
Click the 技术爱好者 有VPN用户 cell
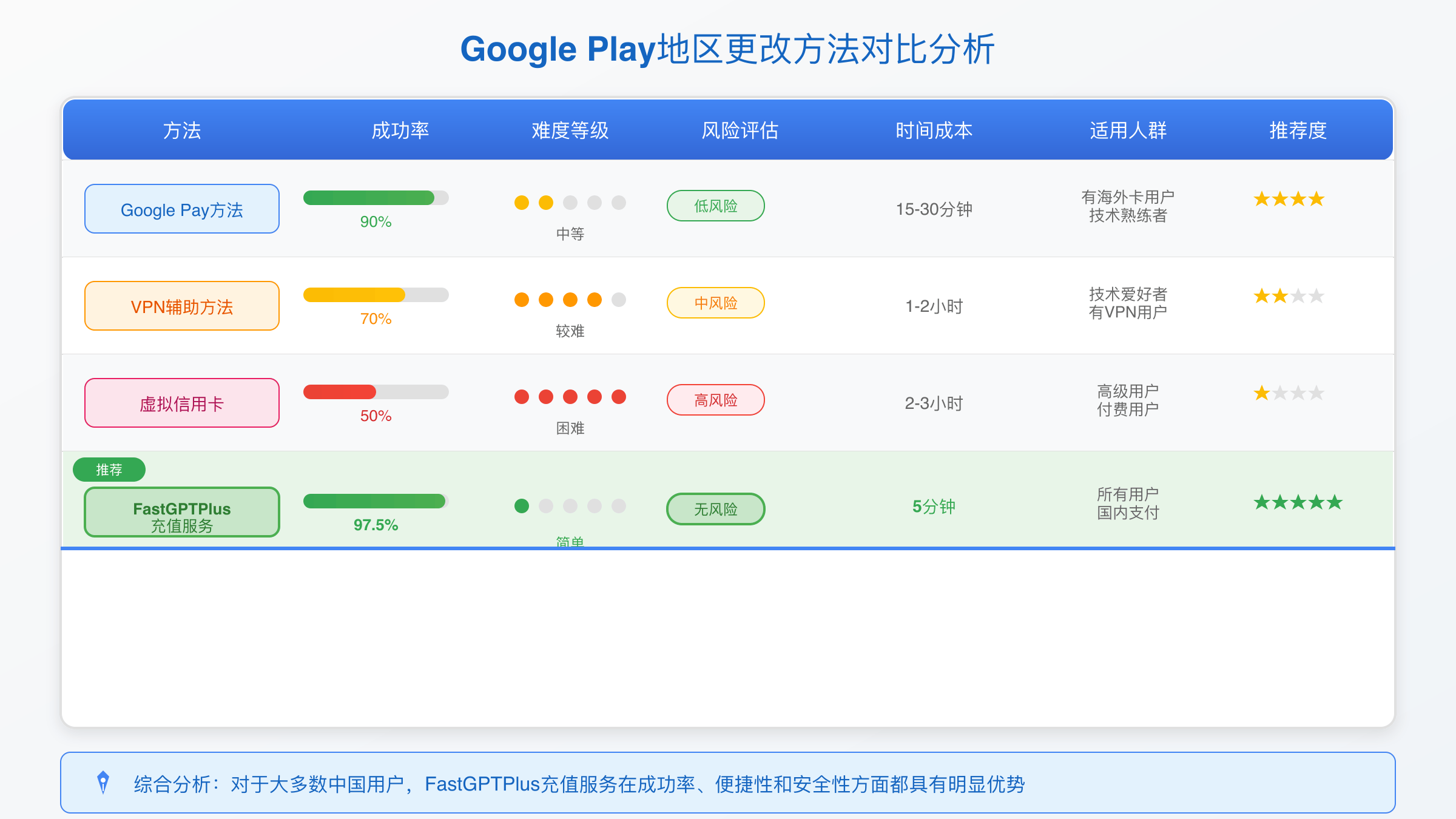pyautogui.click(x=1128, y=303)
